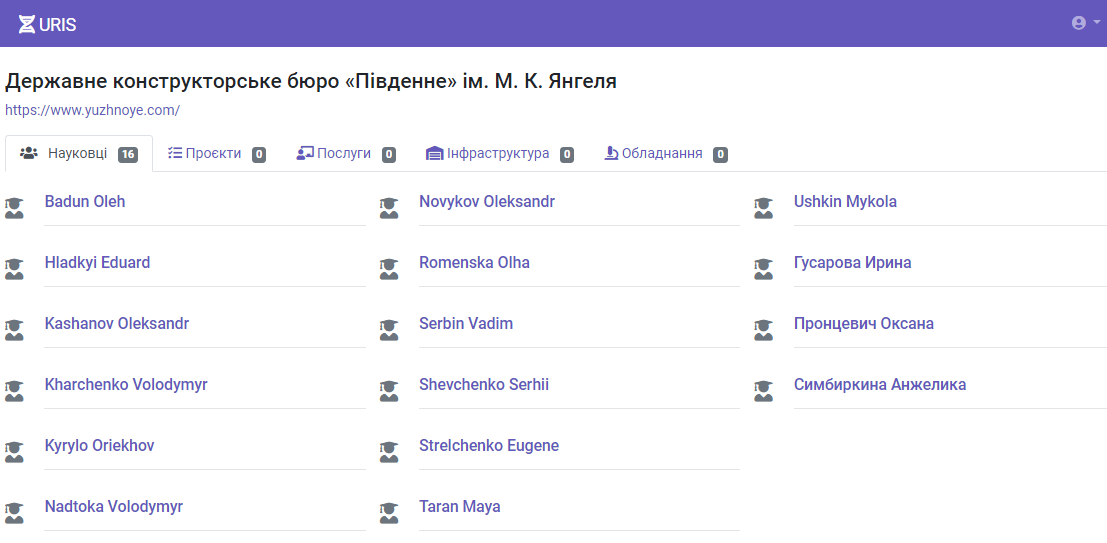Switch to the Обладнання tab
Image resolution: width=1107 pixels, height=543 pixels.
[666, 153]
